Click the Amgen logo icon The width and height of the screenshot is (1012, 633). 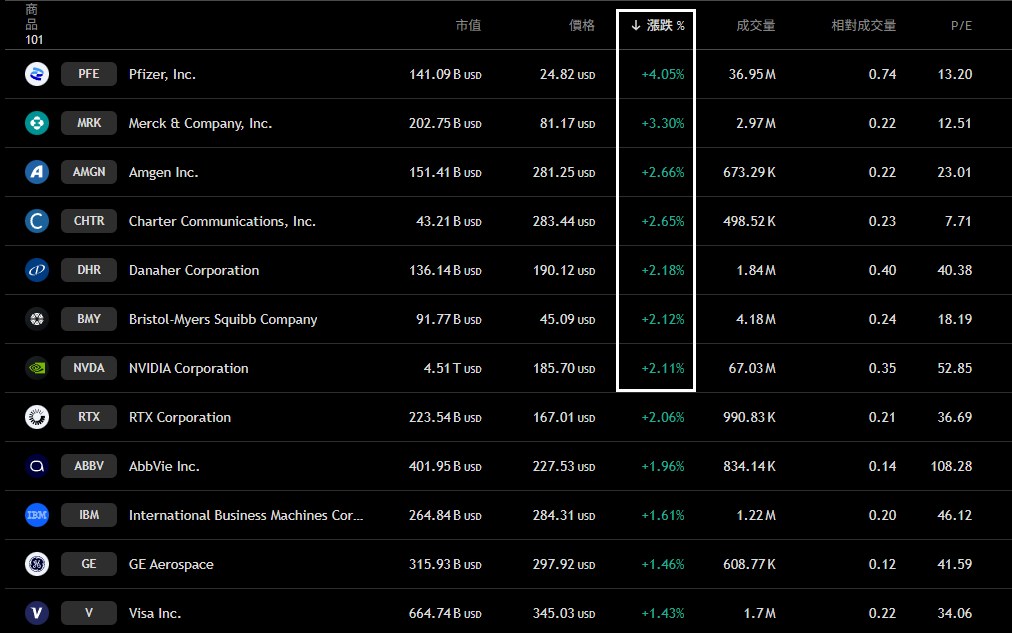click(x=37, y=172)
